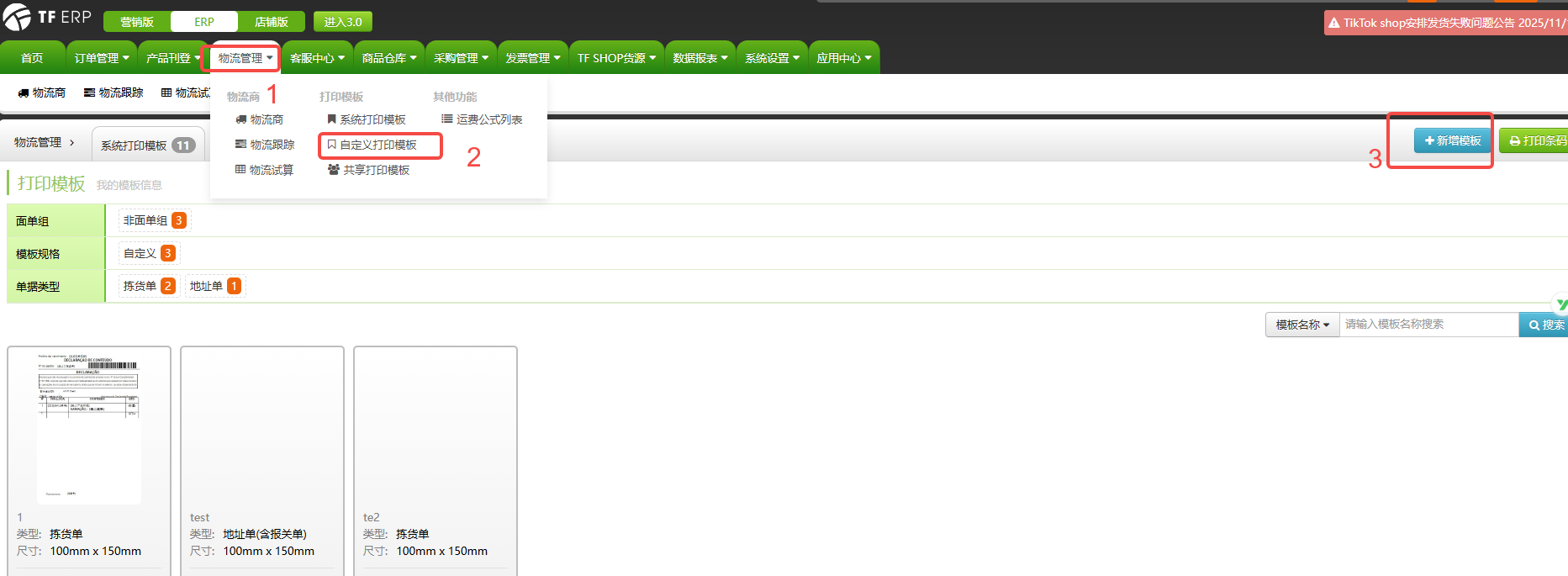
Task: Open 物流商 truck icon in dropdown menu
Action: (241, 120)
